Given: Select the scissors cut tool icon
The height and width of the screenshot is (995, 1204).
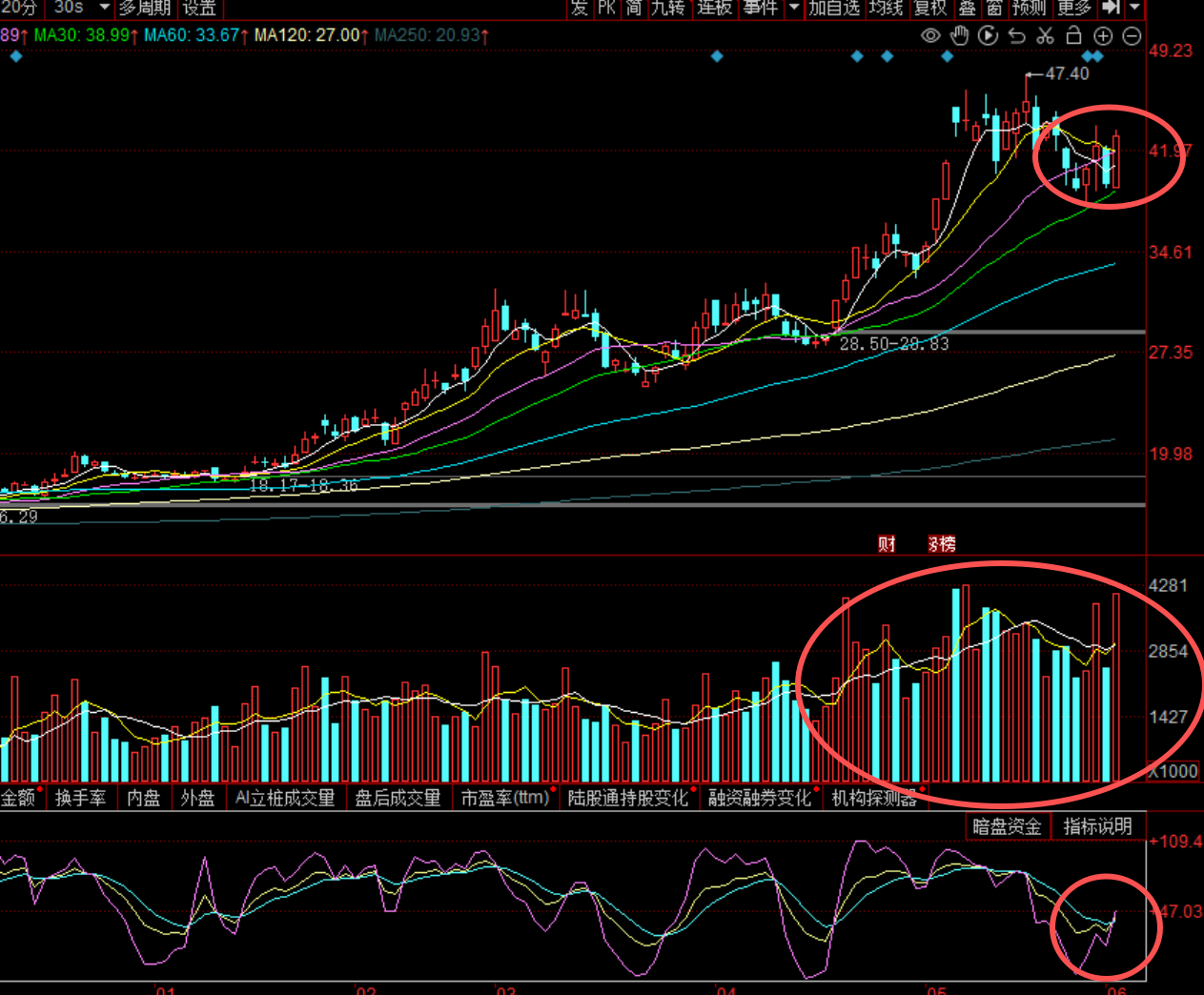Looking at the screenshot, I should click(x=1045, y=36).
